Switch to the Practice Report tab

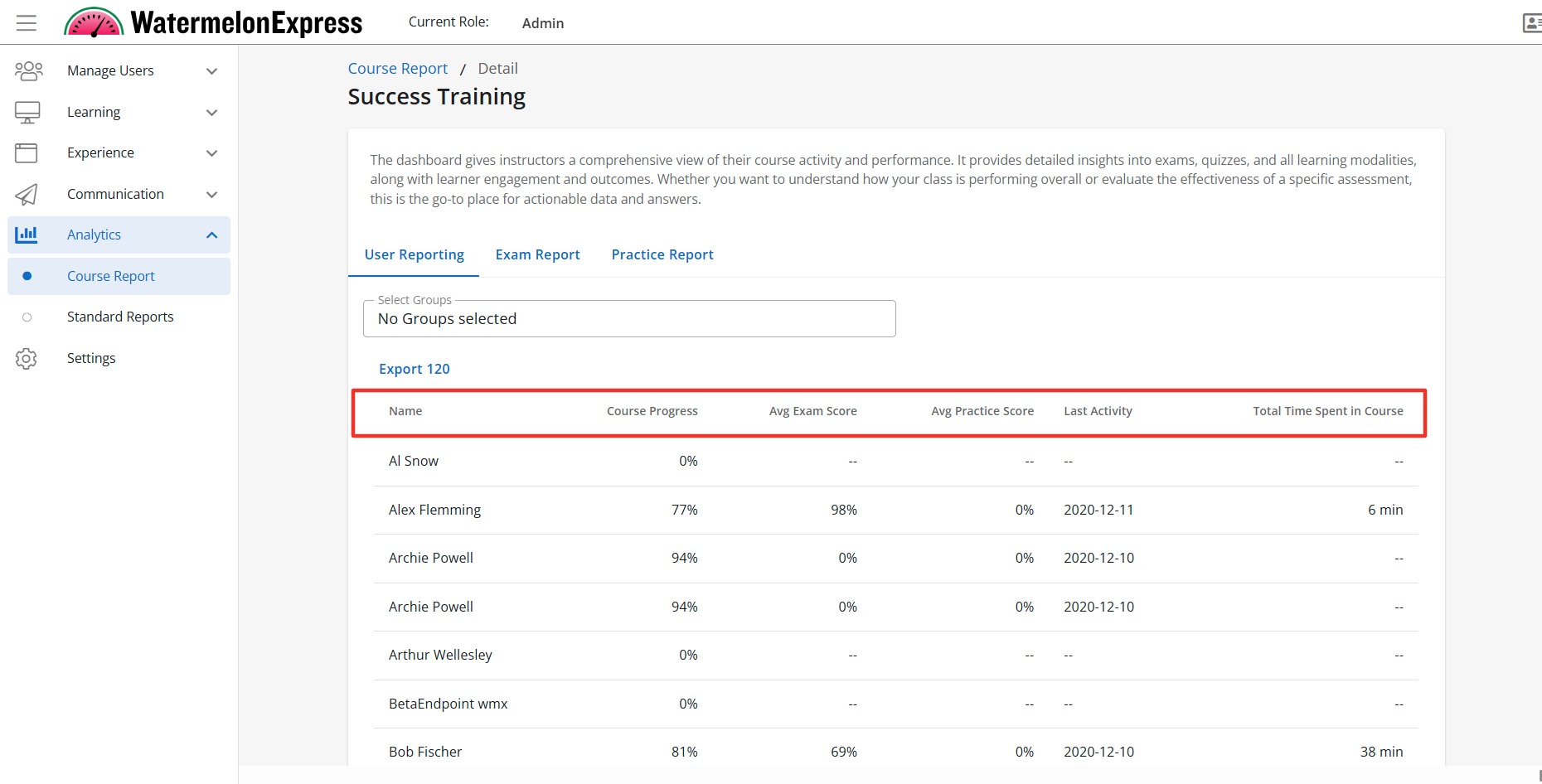pyautogui.click(x=662, y=254)
